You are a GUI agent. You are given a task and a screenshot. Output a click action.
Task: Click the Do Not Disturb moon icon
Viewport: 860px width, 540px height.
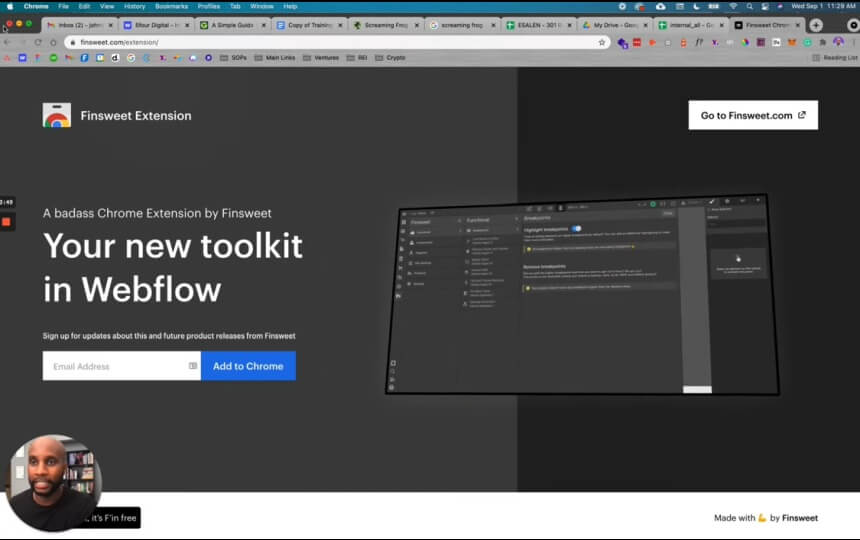click(697, 7)
